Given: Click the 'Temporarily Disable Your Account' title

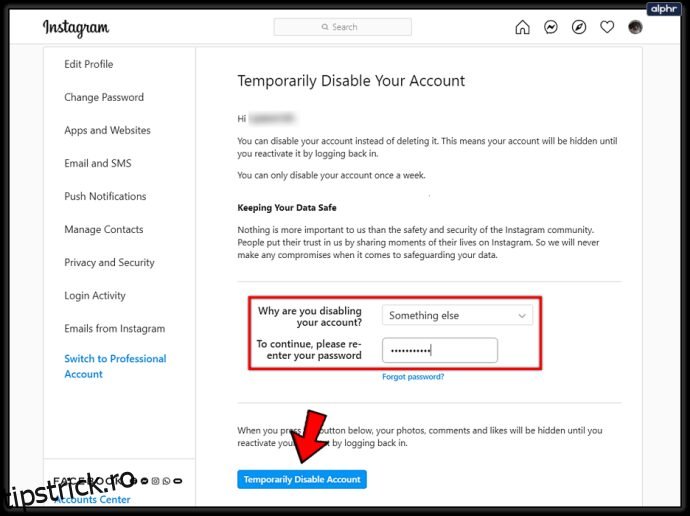Looking at the screenshot, I should click(351, 81).
